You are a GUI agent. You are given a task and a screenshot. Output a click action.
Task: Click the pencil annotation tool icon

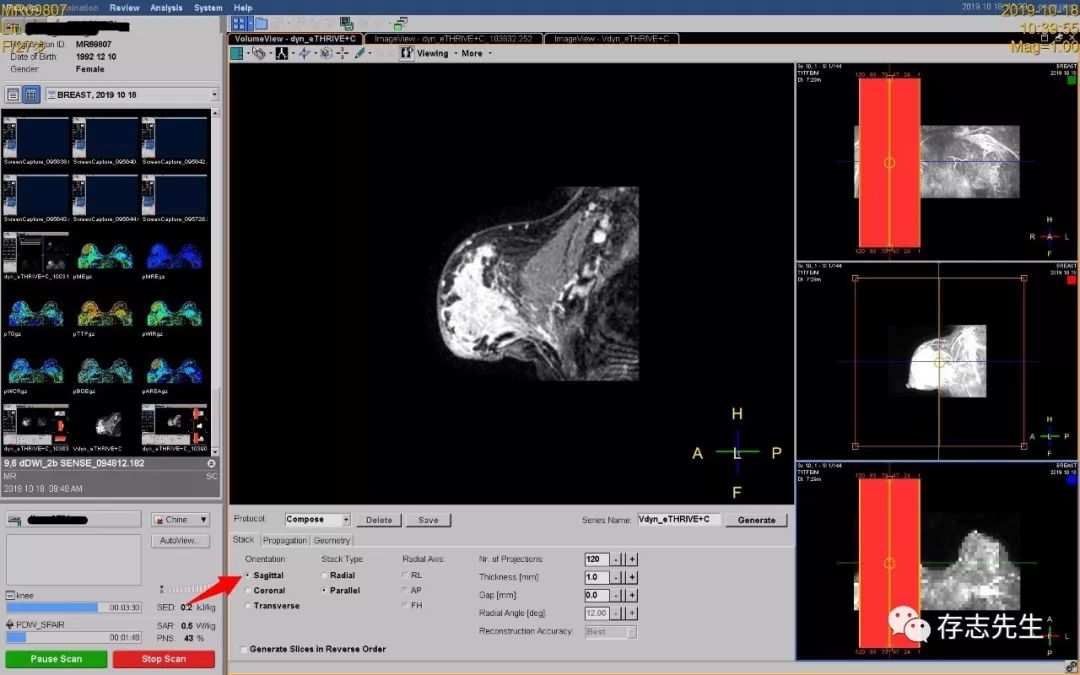(x=360, y=53)
